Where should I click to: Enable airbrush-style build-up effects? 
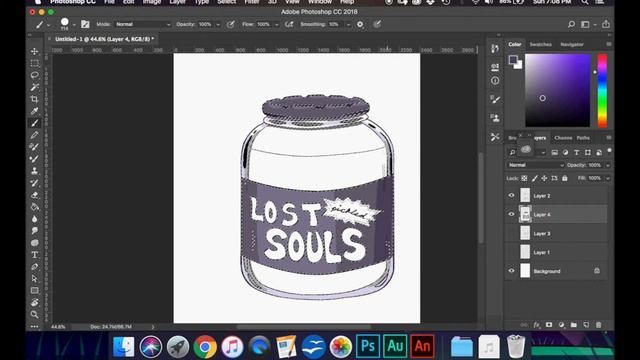click(x=289, y=24)
